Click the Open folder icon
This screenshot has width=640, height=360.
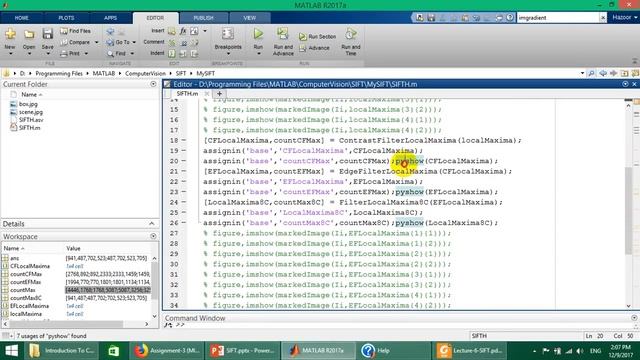(x=29, y=34)
